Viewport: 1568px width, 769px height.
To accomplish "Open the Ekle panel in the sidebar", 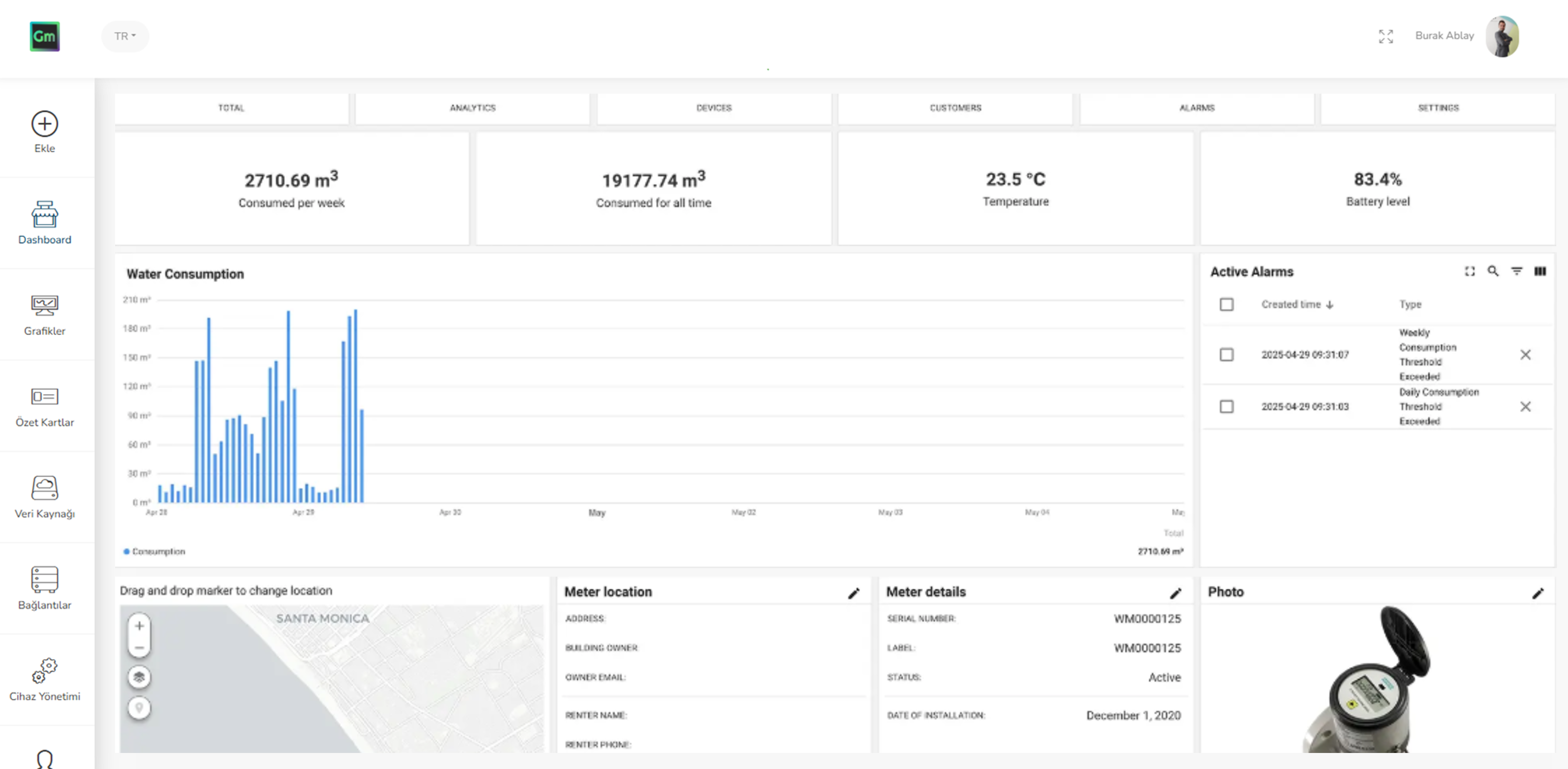I will click(44, 131).
